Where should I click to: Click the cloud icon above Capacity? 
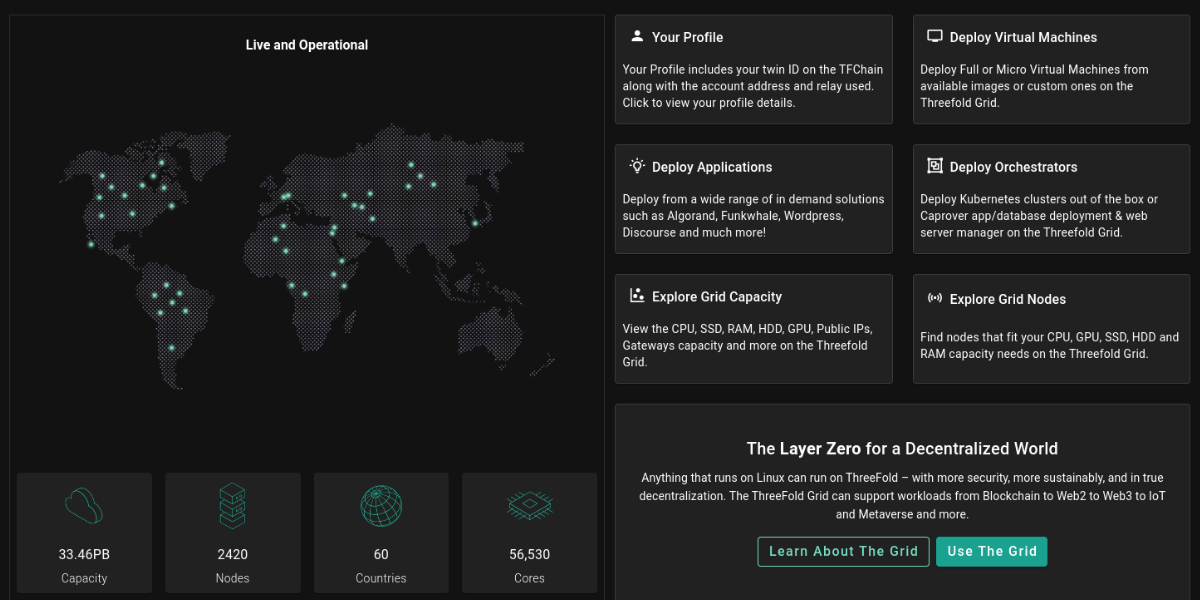(x=84, y=506)
